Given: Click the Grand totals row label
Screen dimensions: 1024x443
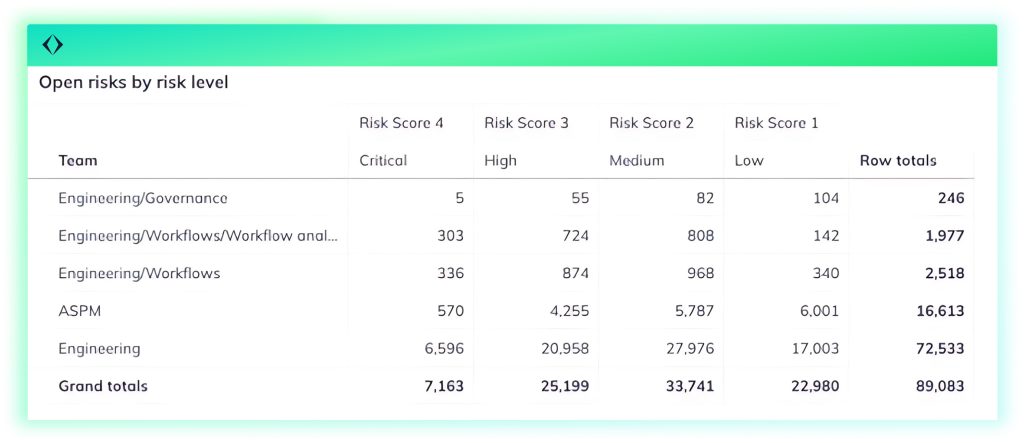Looking at the screenshot, I should [103, 386].
